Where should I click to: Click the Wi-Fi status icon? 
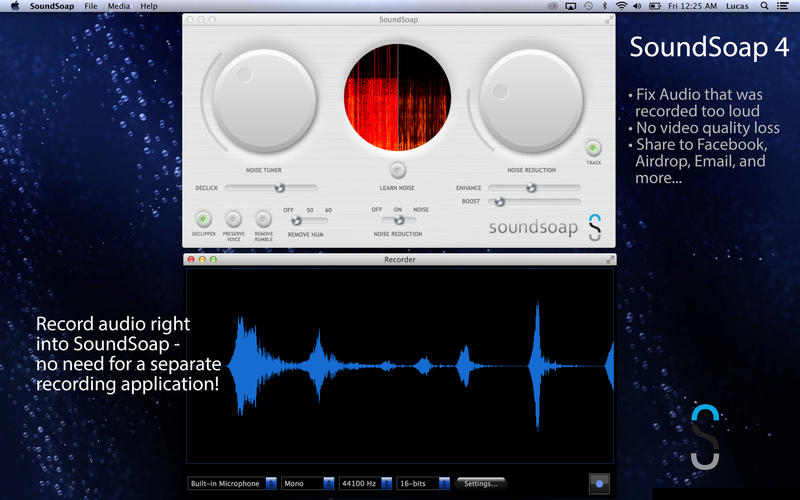pos(621,6)
